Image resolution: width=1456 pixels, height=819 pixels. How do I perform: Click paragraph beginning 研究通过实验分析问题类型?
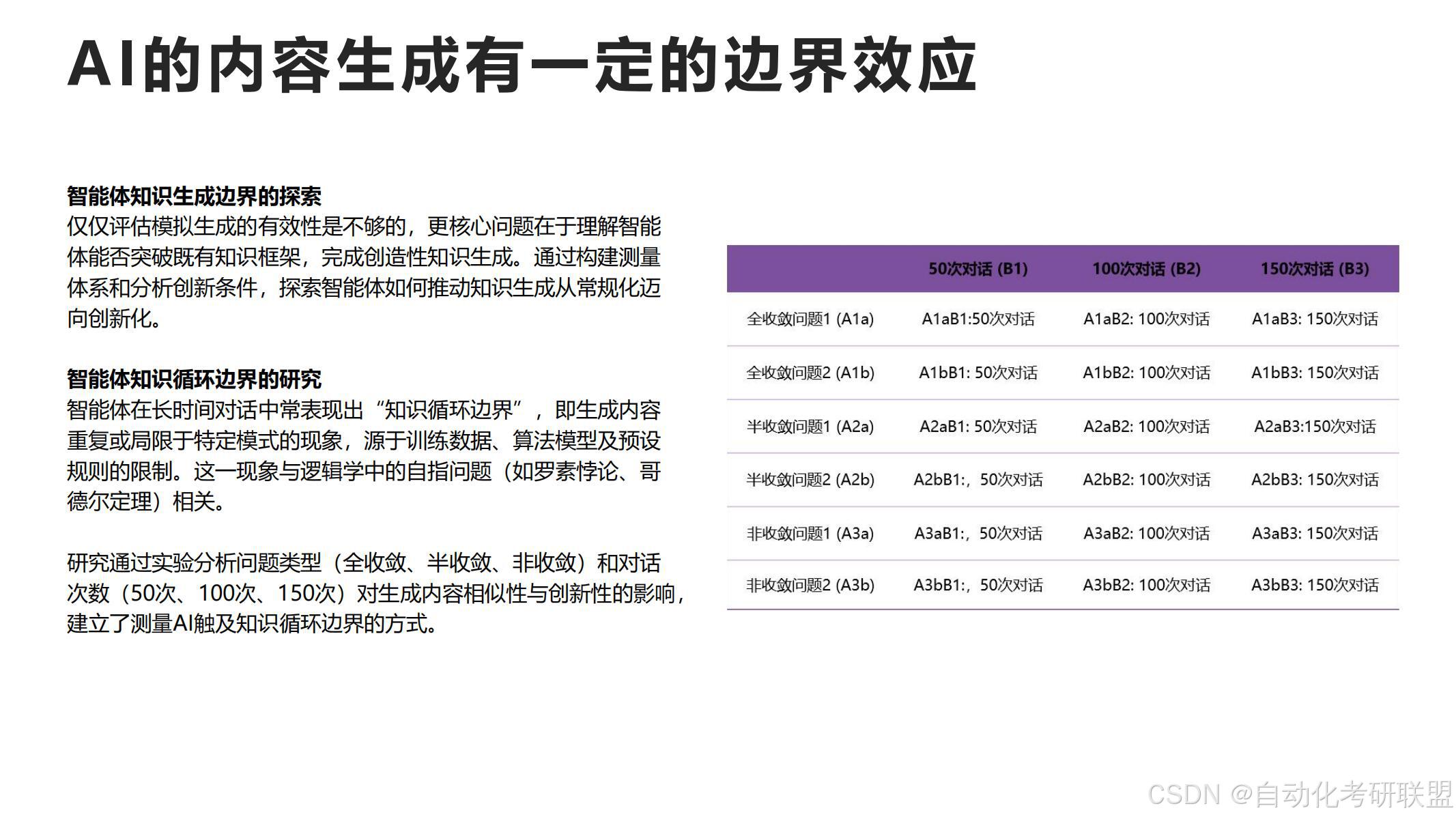[x=374, y=594]
